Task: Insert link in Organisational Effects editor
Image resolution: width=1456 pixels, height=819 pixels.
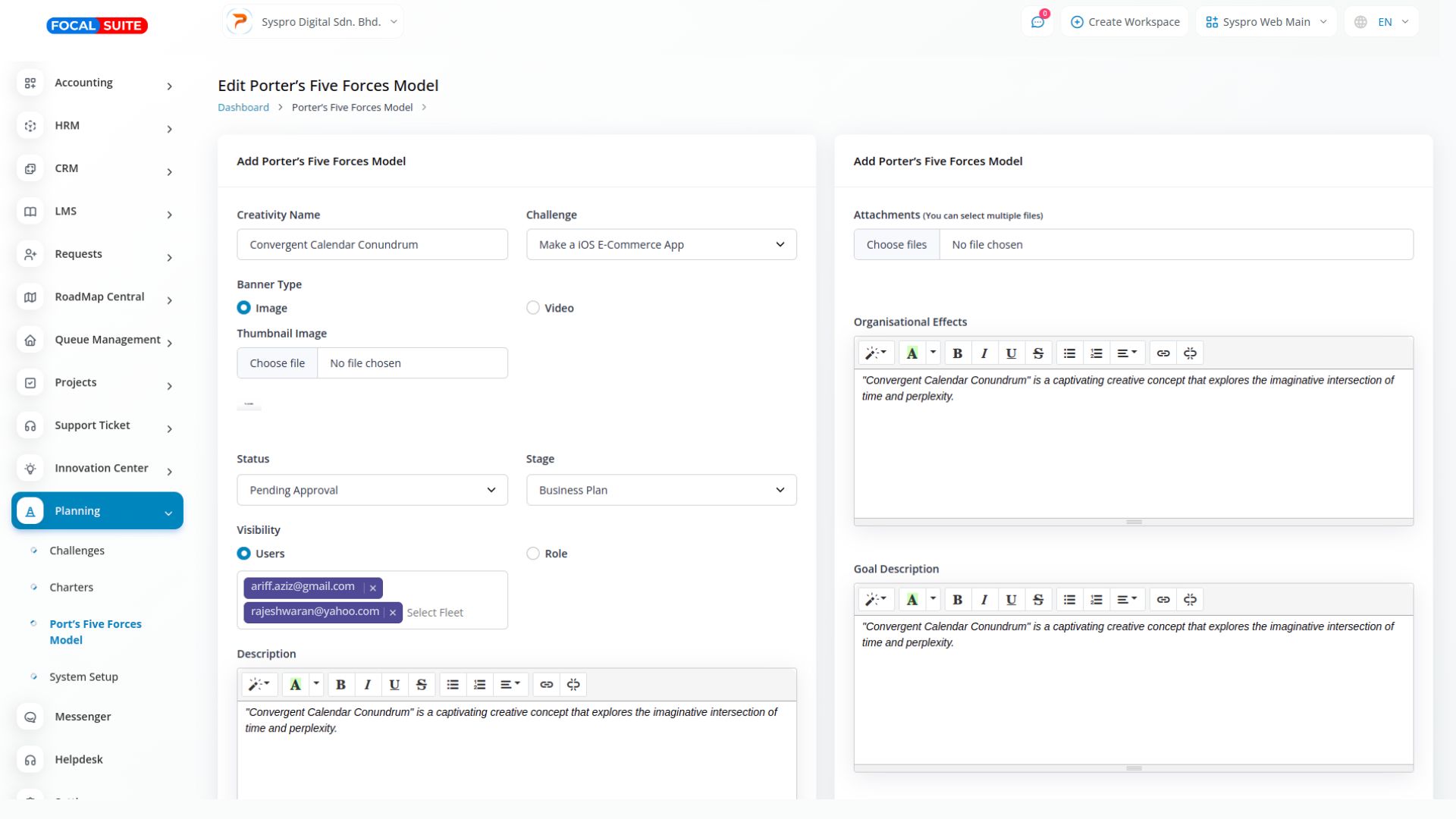Action: [1163, 353]
